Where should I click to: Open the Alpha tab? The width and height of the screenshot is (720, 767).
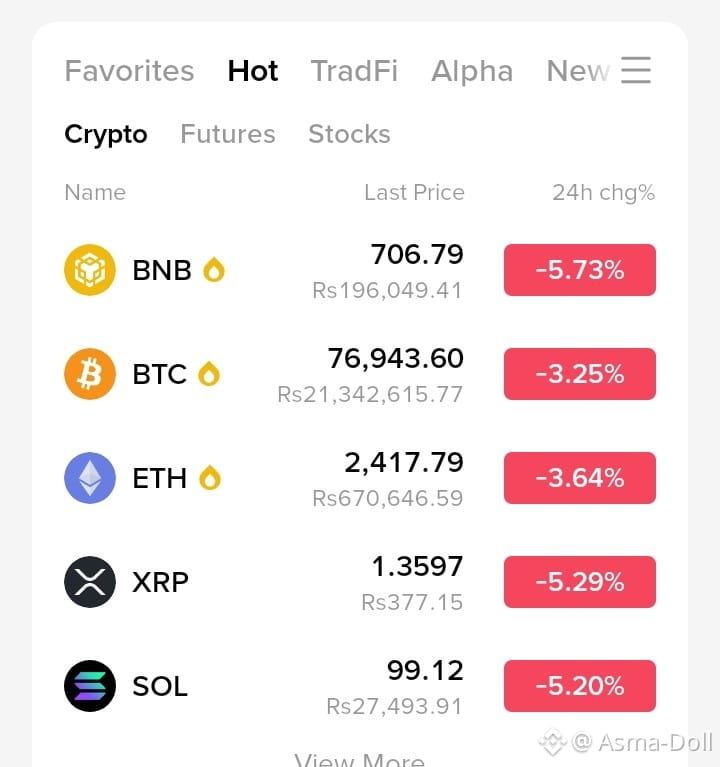[x=472, y=71]
